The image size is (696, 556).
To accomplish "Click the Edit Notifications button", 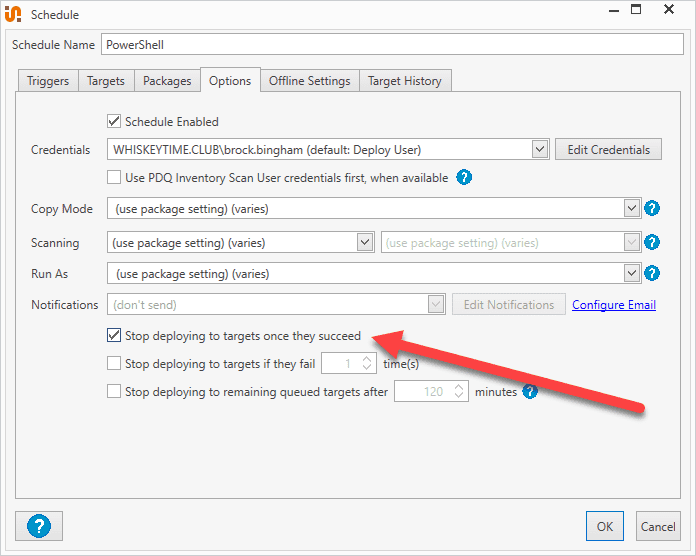I will click(509, 304).
